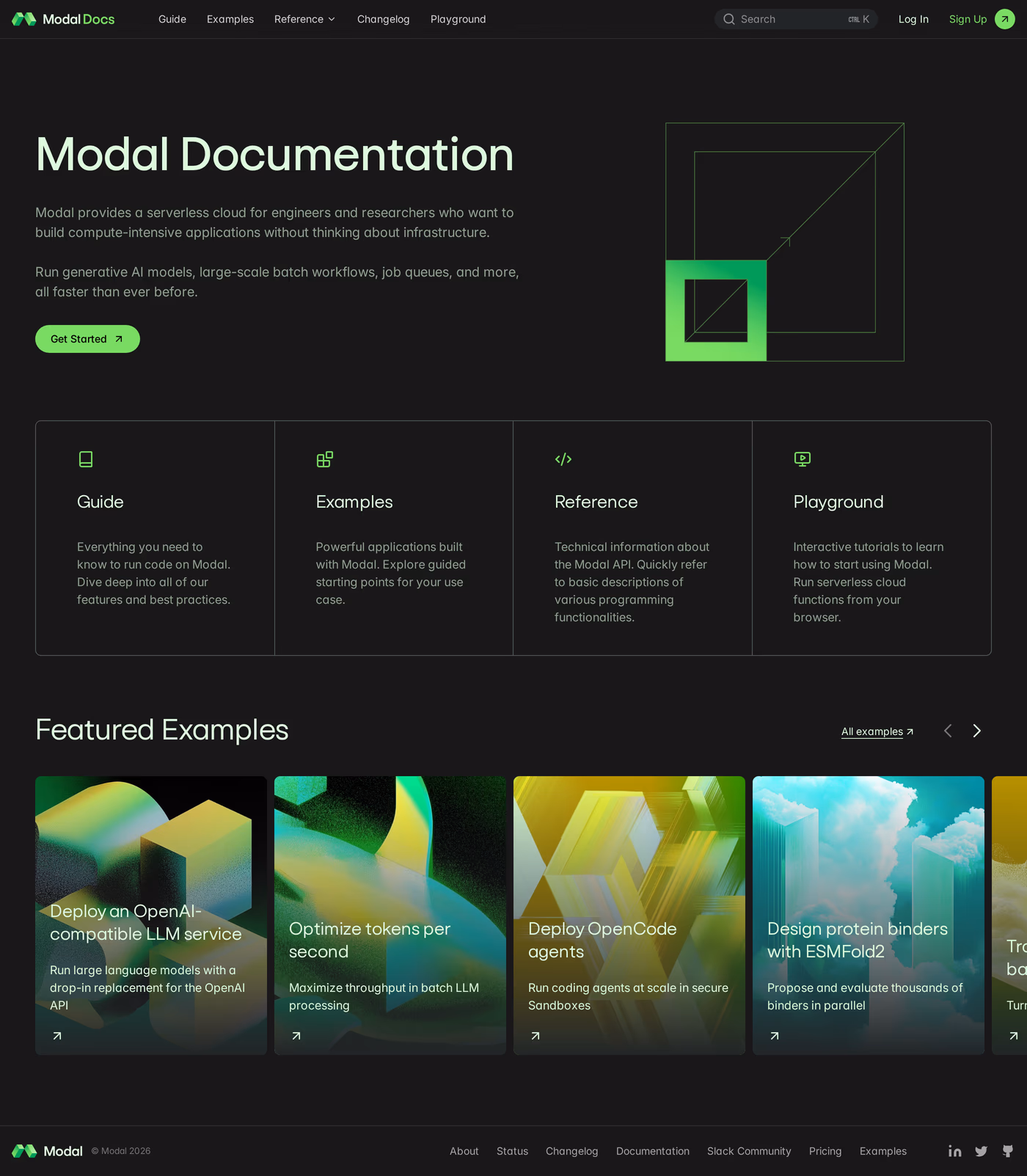This screenshot has width=1027, height=1176.
Task: Click Status in the footer
Action: click(x=512, y=1151)
